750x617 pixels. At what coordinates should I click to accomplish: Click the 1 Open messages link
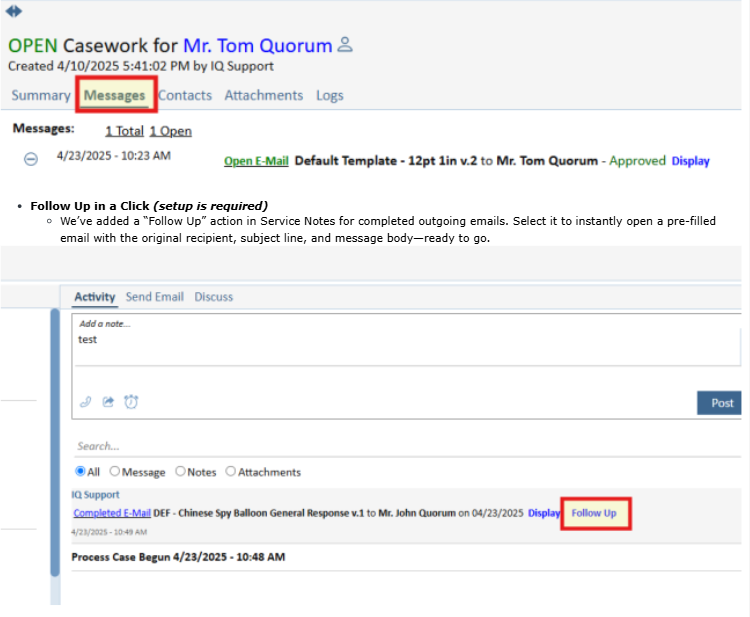point(170,131)
